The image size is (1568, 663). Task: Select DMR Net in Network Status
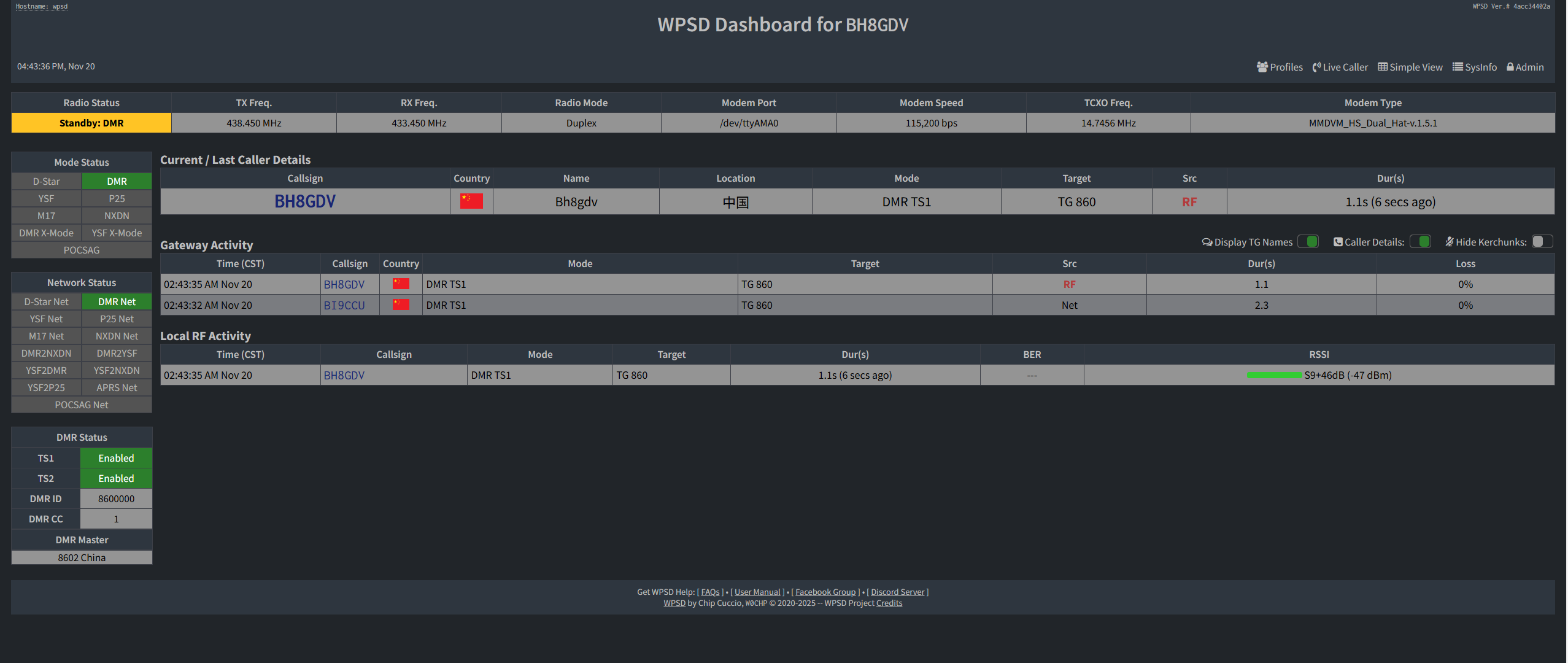(116, 301)
